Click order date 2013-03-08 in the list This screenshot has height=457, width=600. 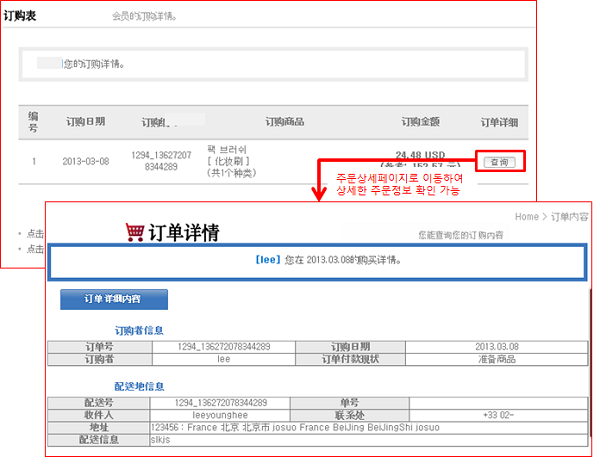(86, 162)
